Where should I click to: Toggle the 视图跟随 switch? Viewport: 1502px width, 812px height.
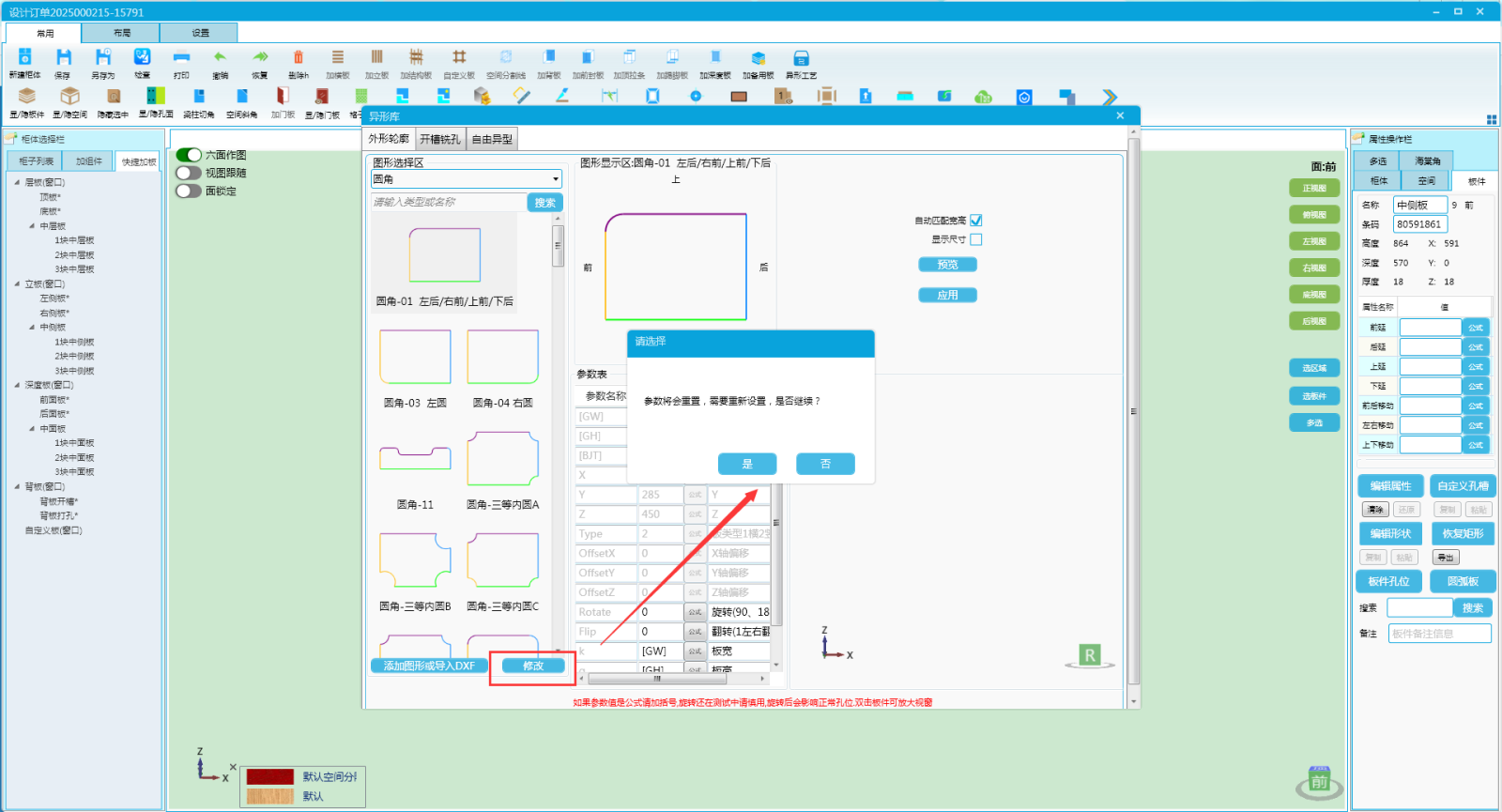coord(189,173)
